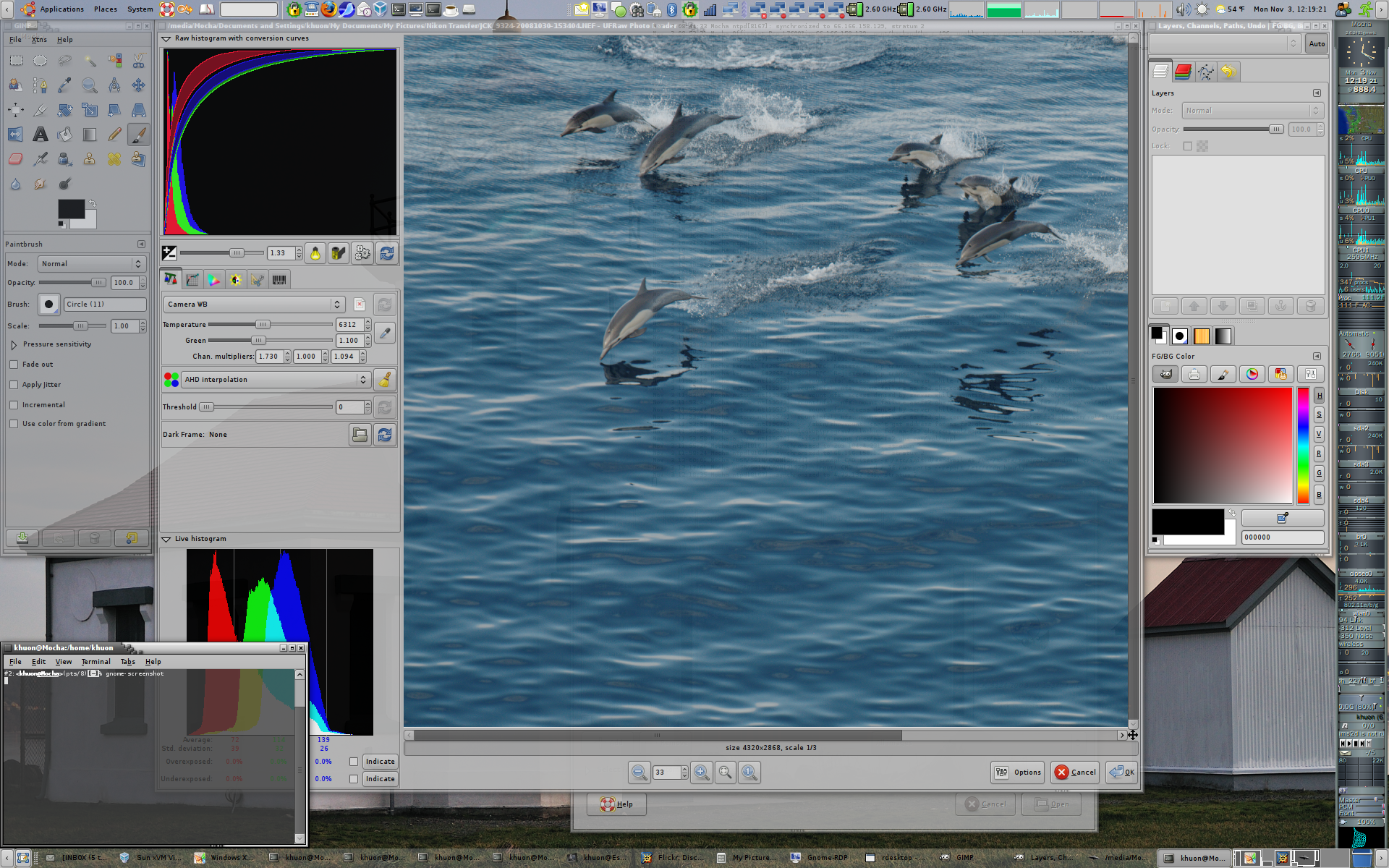The width and height of the screenshot is (1389, 868).
Task: Select the Paths tool
Action: 41,85
